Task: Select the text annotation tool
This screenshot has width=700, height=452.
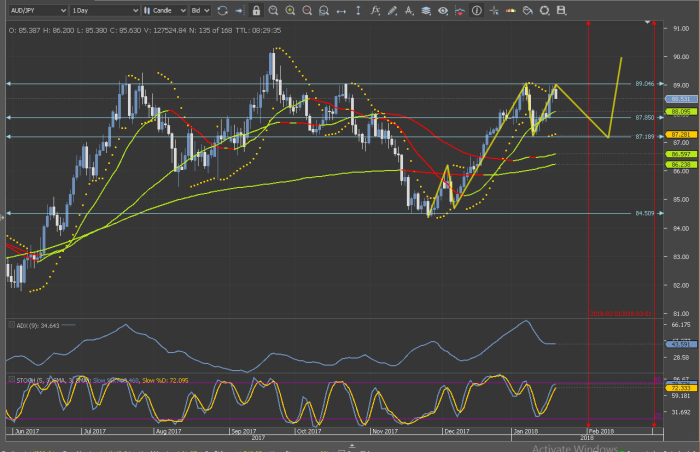Action: [409, 10]
